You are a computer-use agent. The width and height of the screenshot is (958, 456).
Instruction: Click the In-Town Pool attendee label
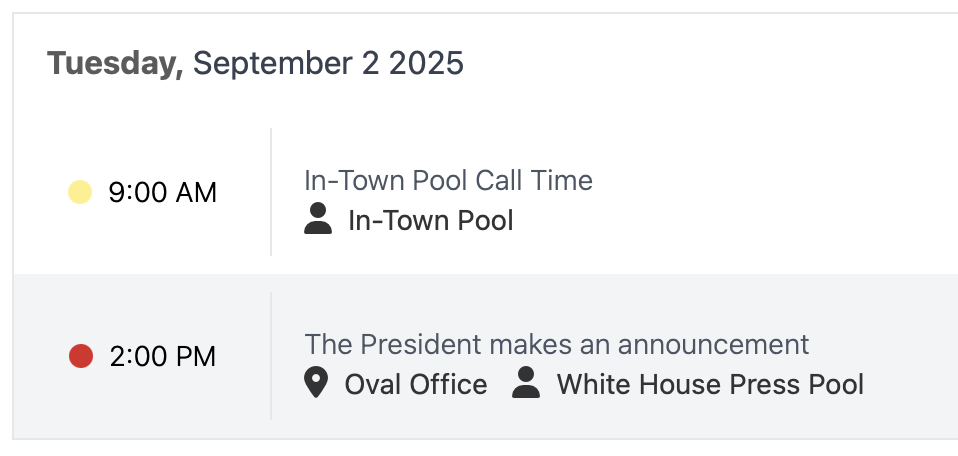click(x=431, y=221)
